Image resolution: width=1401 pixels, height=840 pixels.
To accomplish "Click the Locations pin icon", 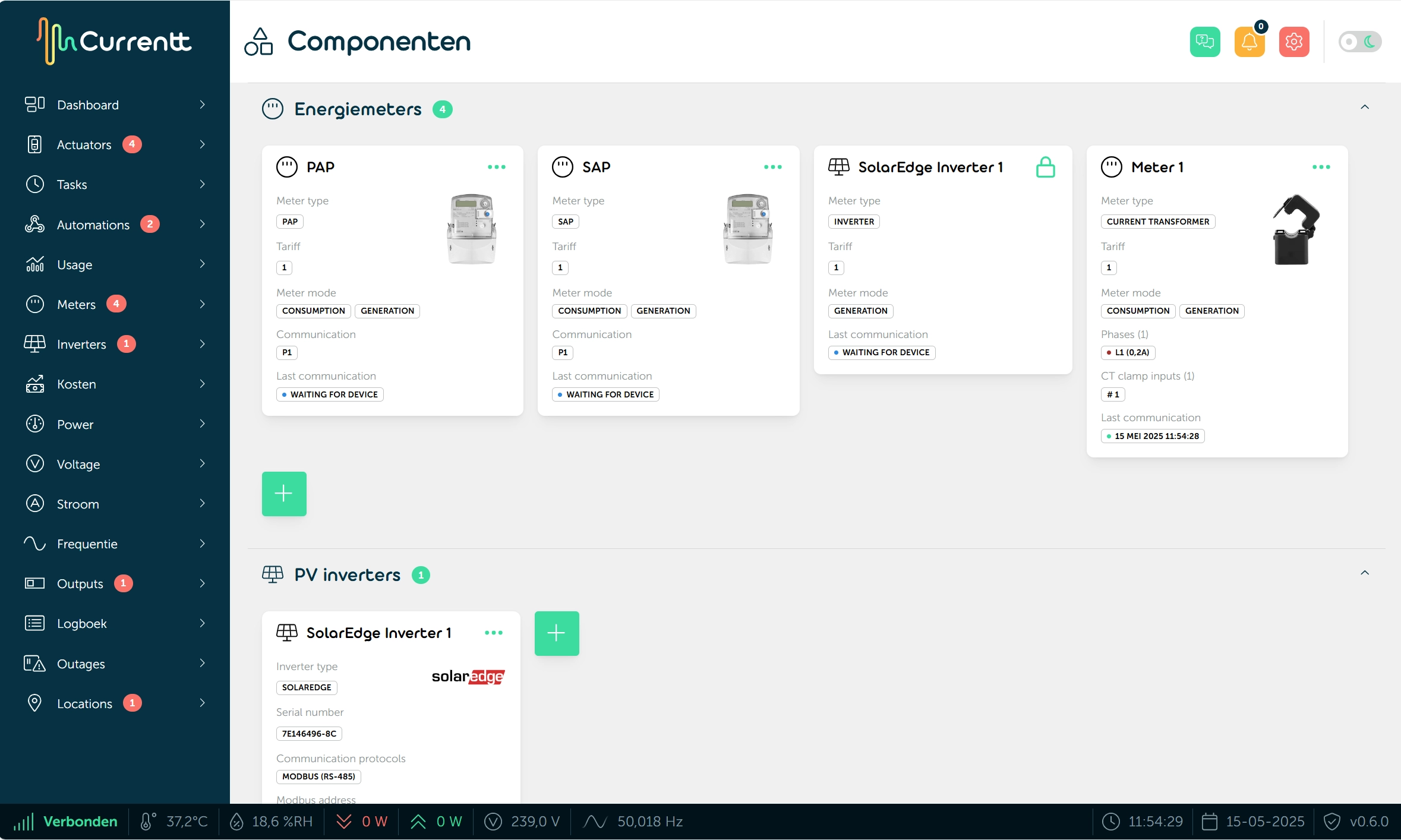I will click(x=34, y=703).
